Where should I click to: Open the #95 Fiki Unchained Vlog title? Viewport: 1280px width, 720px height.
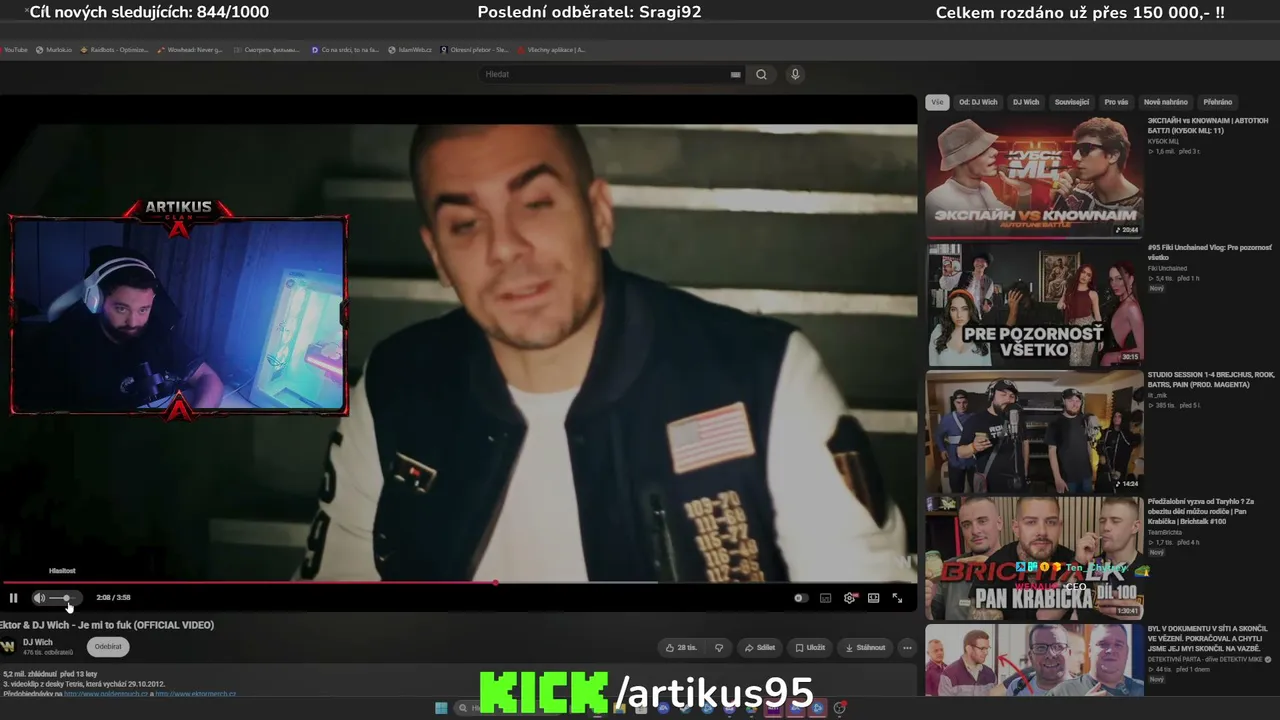click(1210, 252)
